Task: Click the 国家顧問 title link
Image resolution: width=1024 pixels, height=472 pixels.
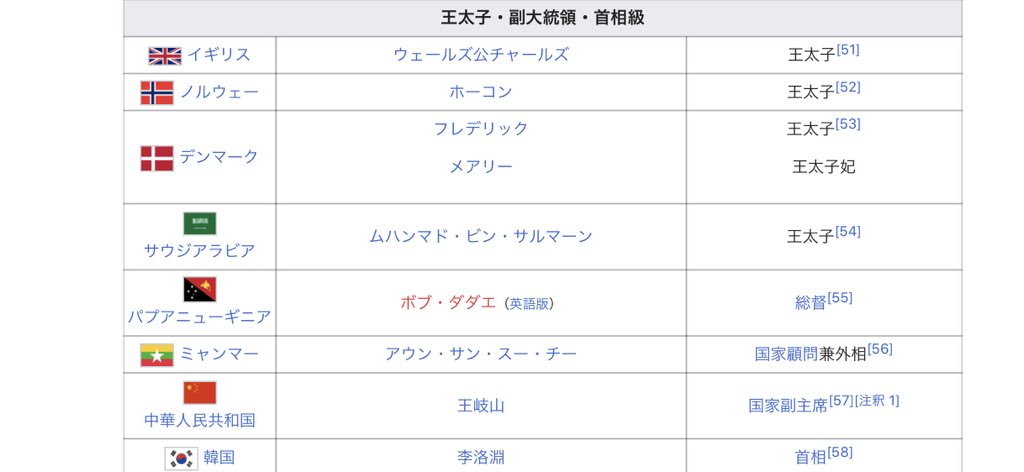Action: coord(786,355)
